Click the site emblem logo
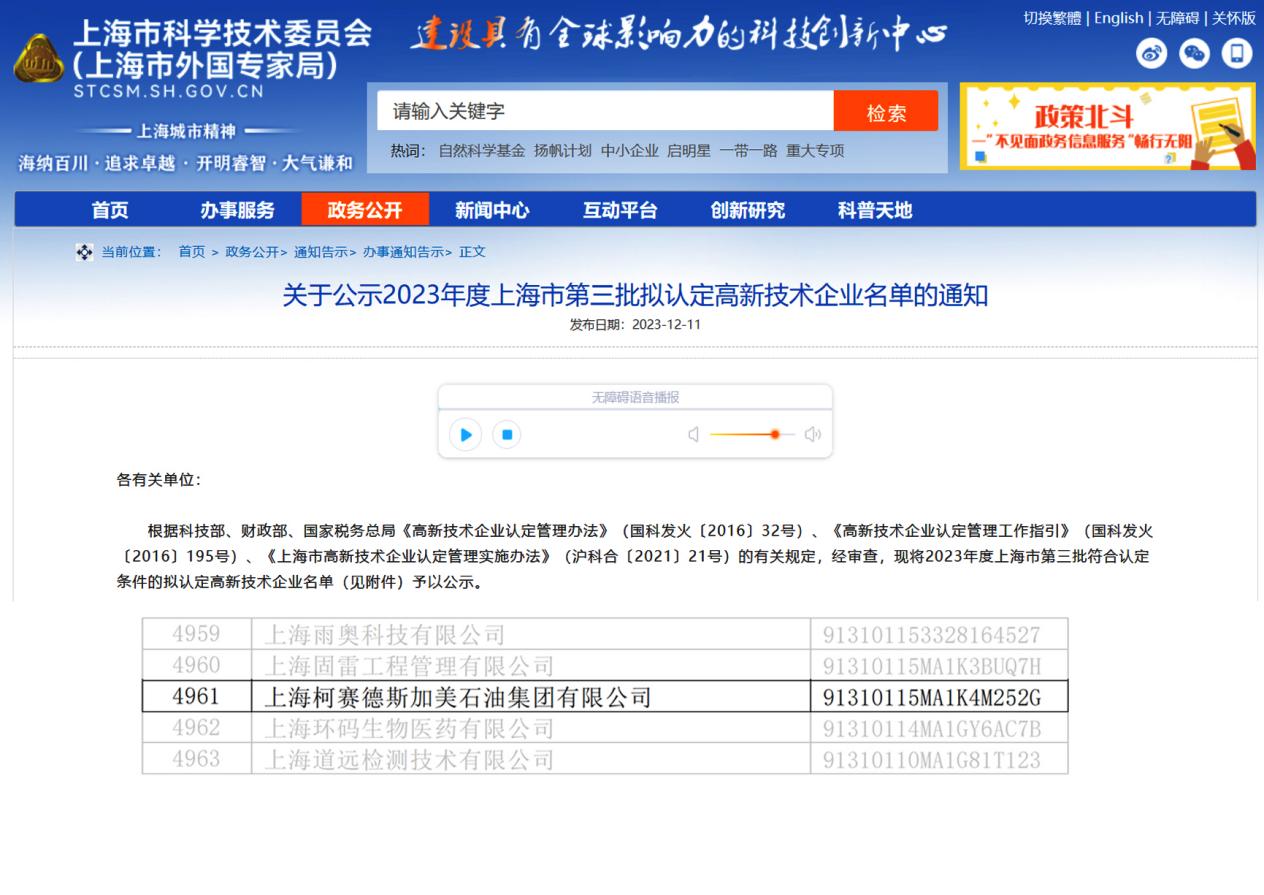The image size is (1264, 895). 38,59
